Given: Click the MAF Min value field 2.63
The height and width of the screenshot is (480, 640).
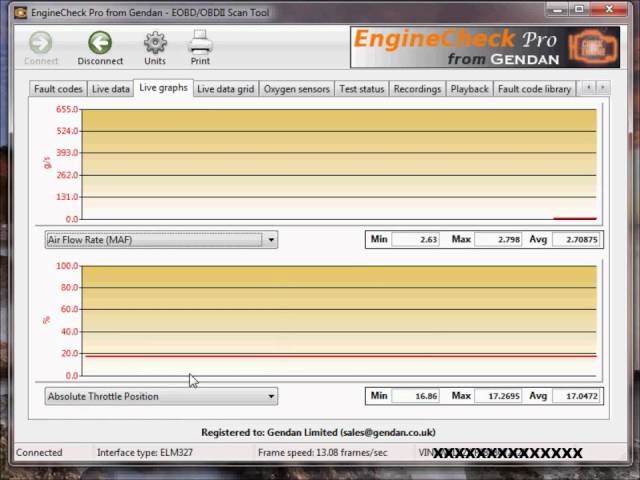Looking at the screenshot, I should [x=416, y=239].
